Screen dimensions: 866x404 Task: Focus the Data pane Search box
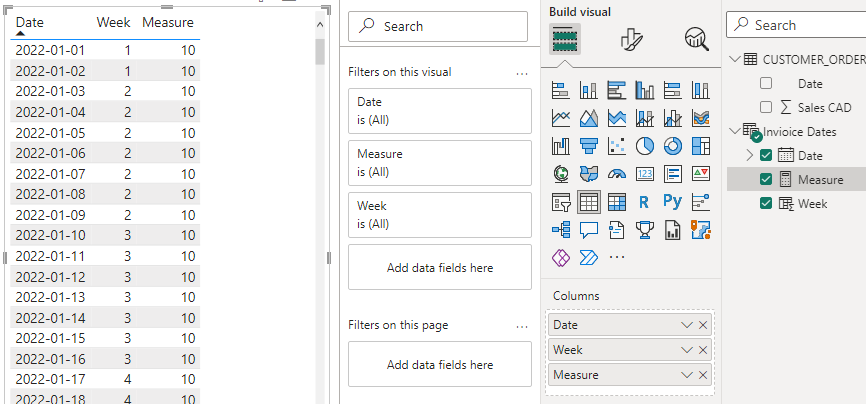click(796, 25)
